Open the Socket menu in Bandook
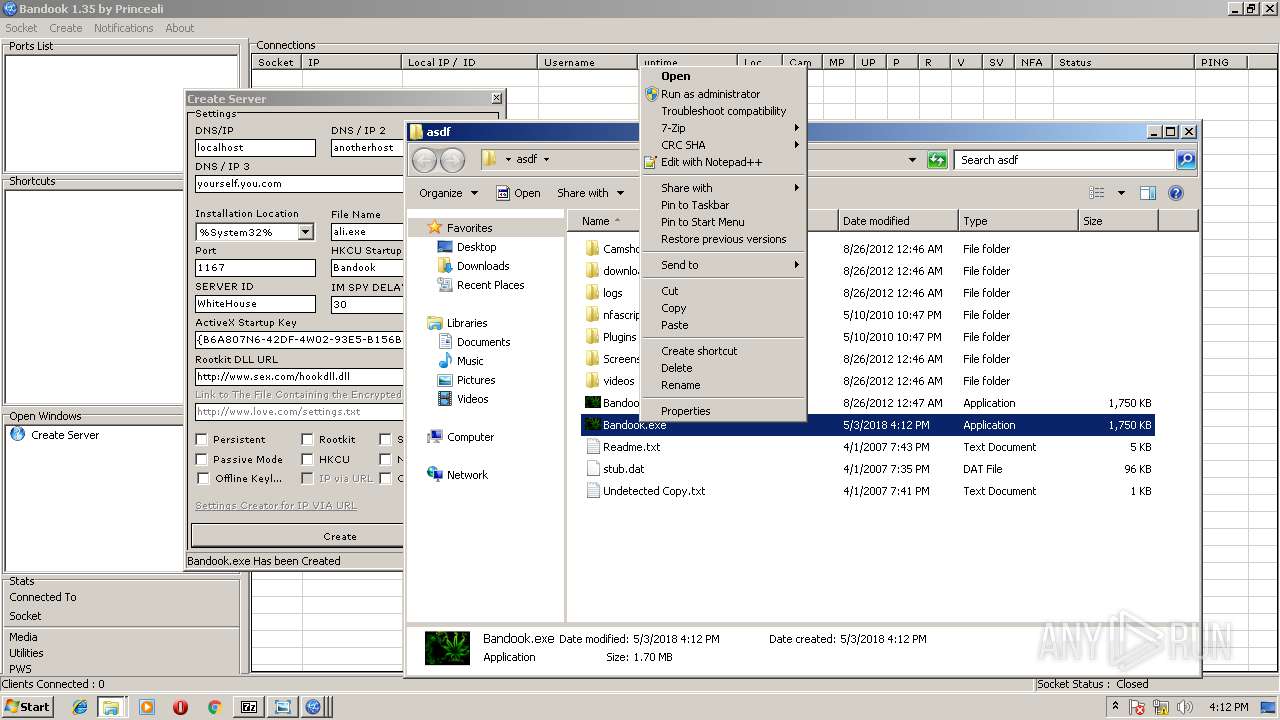Viewport: 1280px width, 720px height. tap(21, 28)
